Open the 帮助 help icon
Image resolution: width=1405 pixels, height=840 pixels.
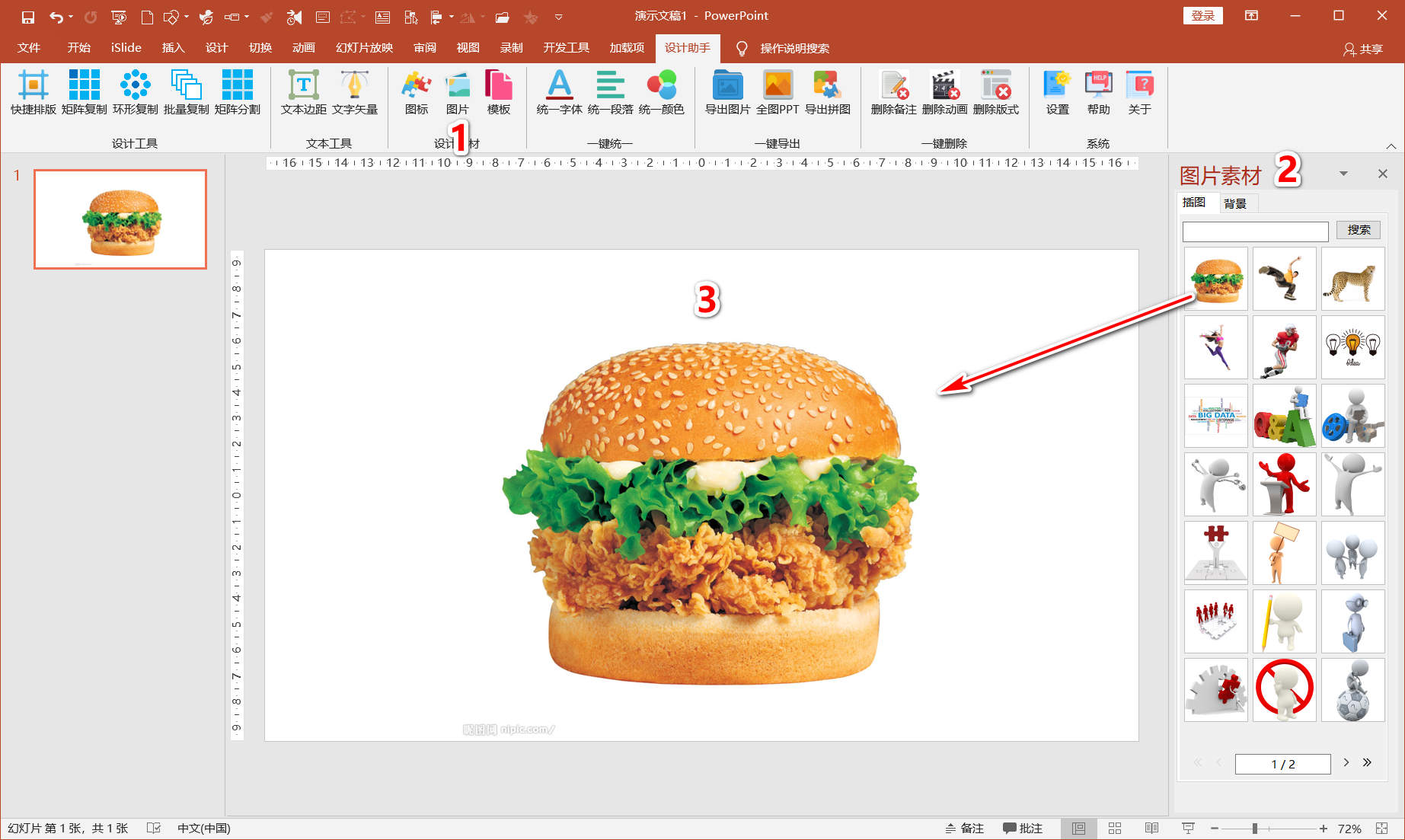point(1099,92)
